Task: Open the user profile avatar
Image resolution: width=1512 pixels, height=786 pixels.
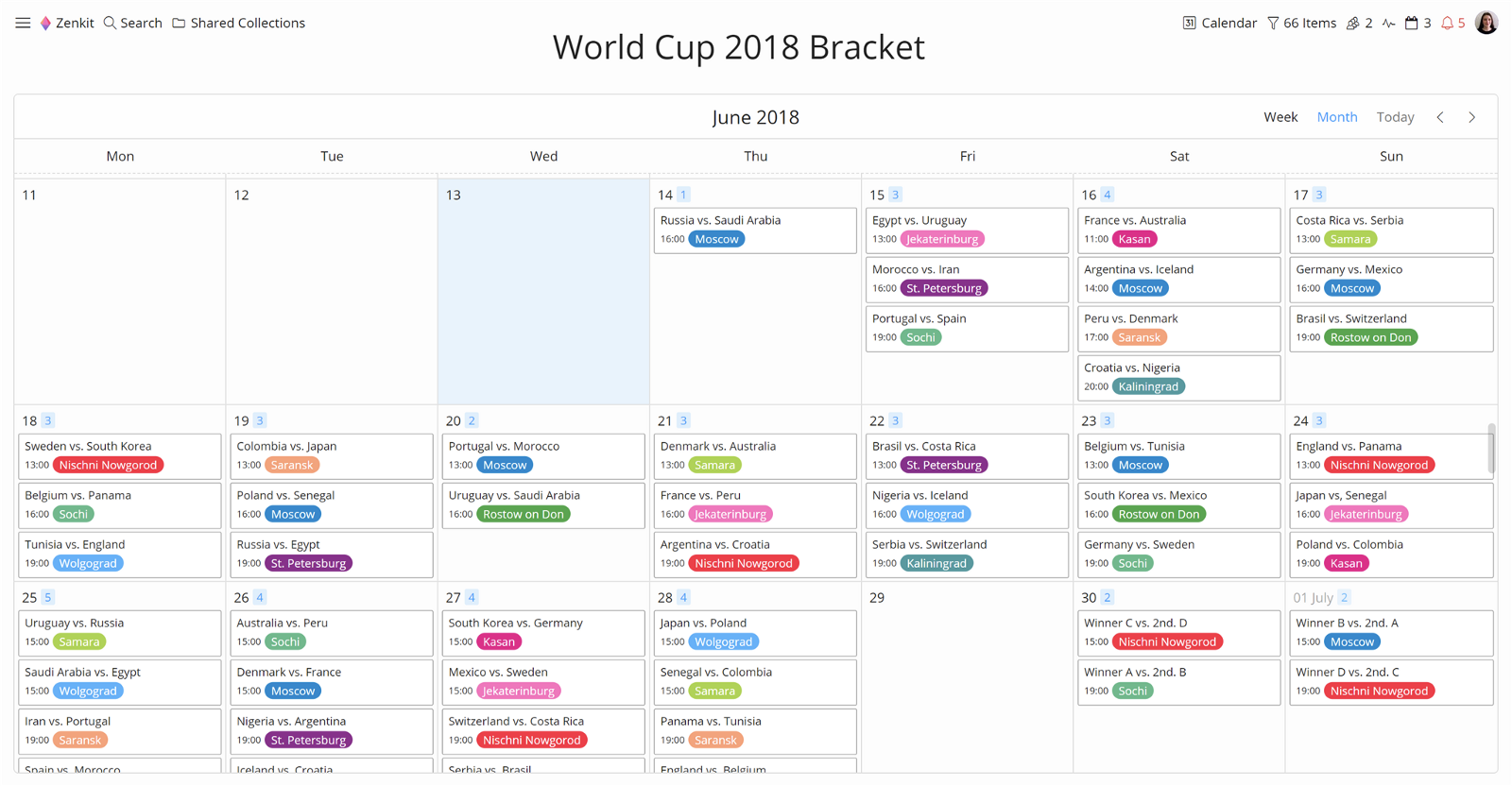Action: click(1486, 23)
